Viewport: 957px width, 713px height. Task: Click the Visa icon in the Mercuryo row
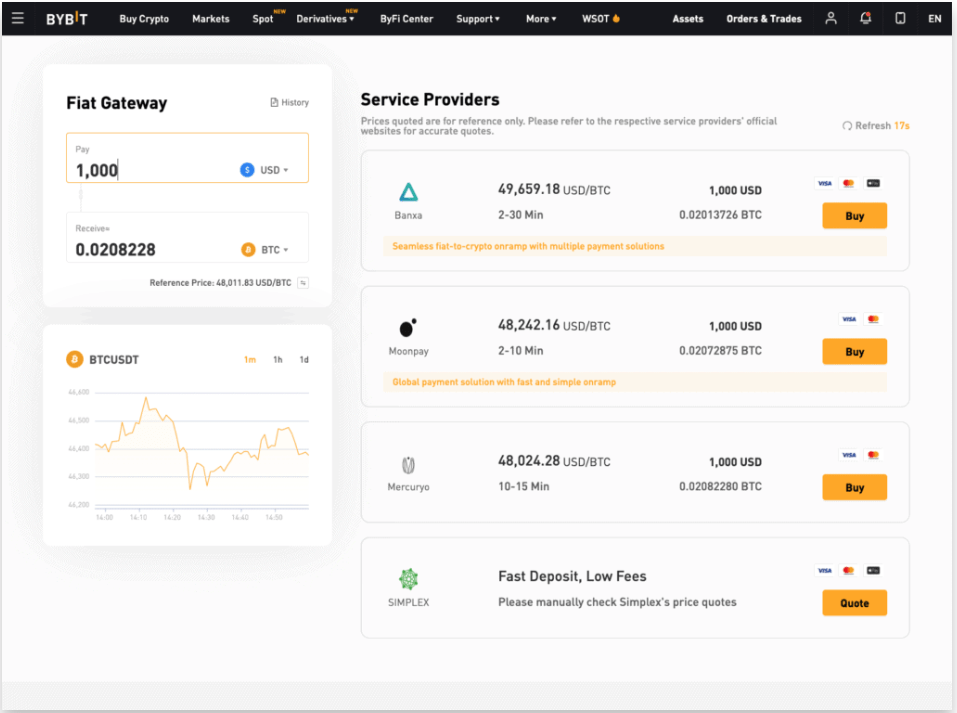point(849,455)
